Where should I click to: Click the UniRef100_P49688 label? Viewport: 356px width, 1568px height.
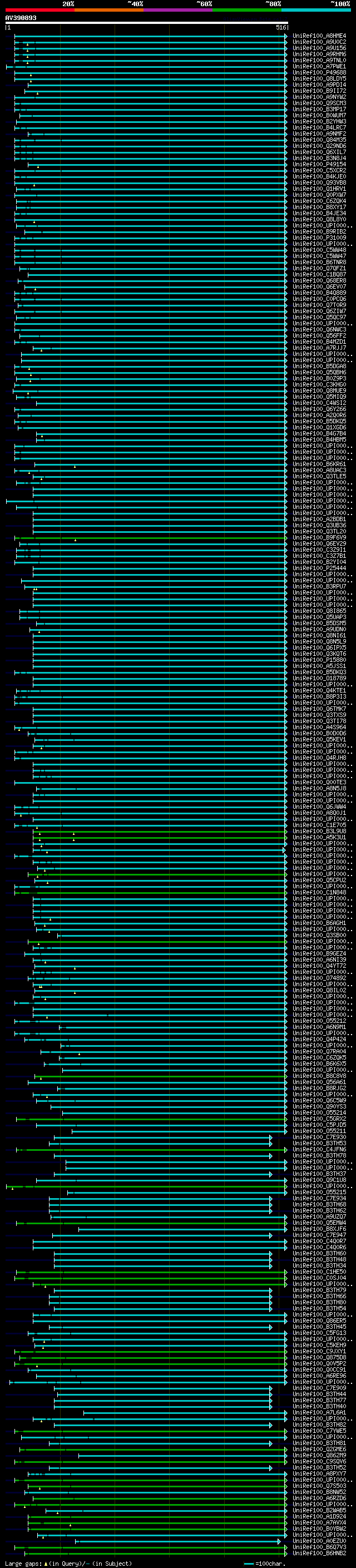click(x=319, y=72)
